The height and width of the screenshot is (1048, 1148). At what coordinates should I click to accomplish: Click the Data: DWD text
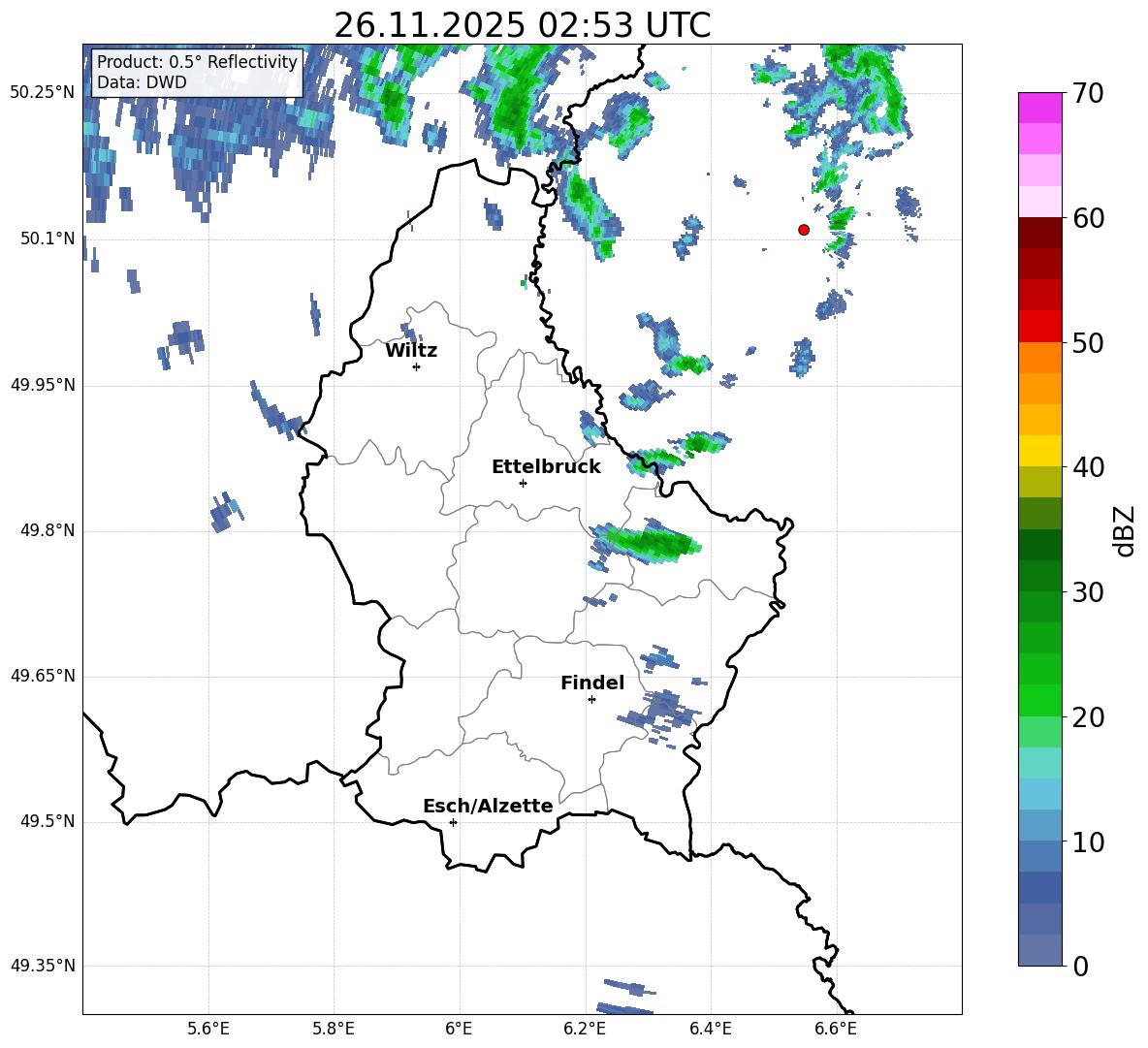point(142,82)
